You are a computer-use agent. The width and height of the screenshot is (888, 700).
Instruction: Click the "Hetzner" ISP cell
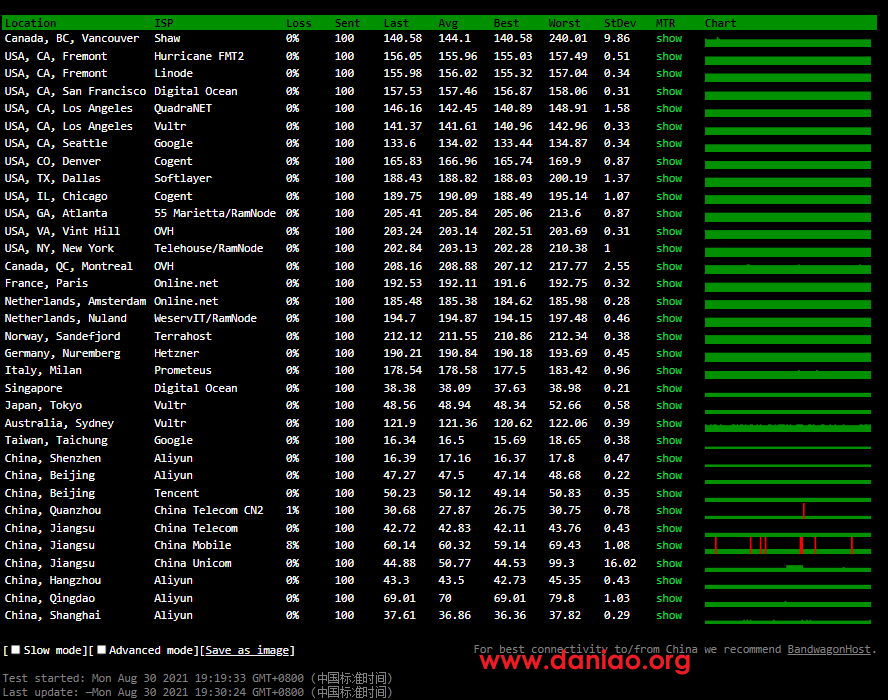[177, 353]
